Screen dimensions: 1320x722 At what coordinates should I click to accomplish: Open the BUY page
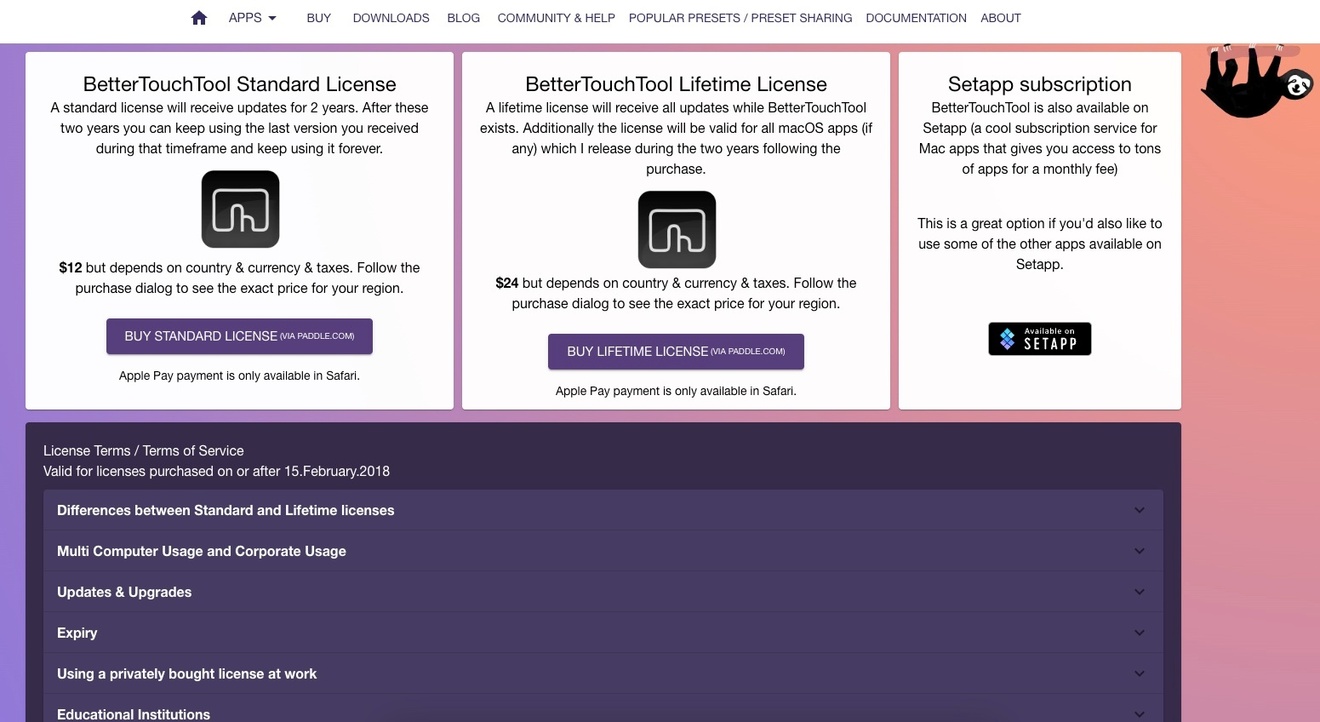pos(319,18)
